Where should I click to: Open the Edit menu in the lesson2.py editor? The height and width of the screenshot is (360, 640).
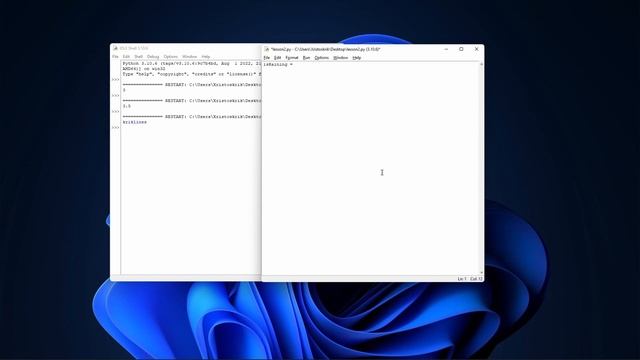[x=278, y=58]
